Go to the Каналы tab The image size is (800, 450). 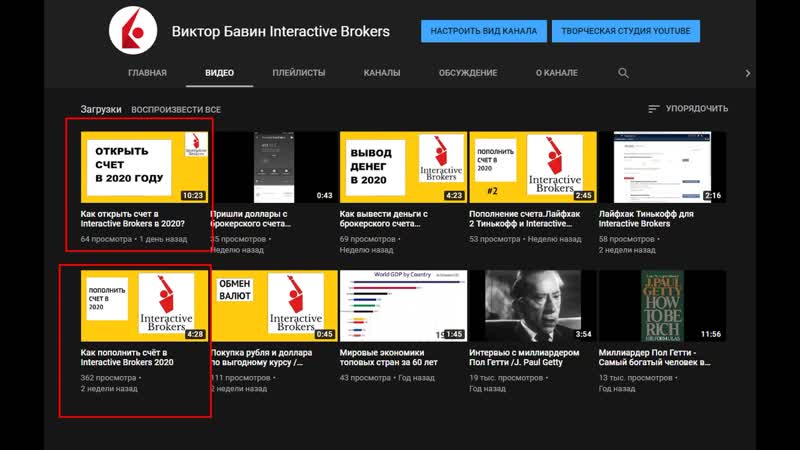pos(382,73)
